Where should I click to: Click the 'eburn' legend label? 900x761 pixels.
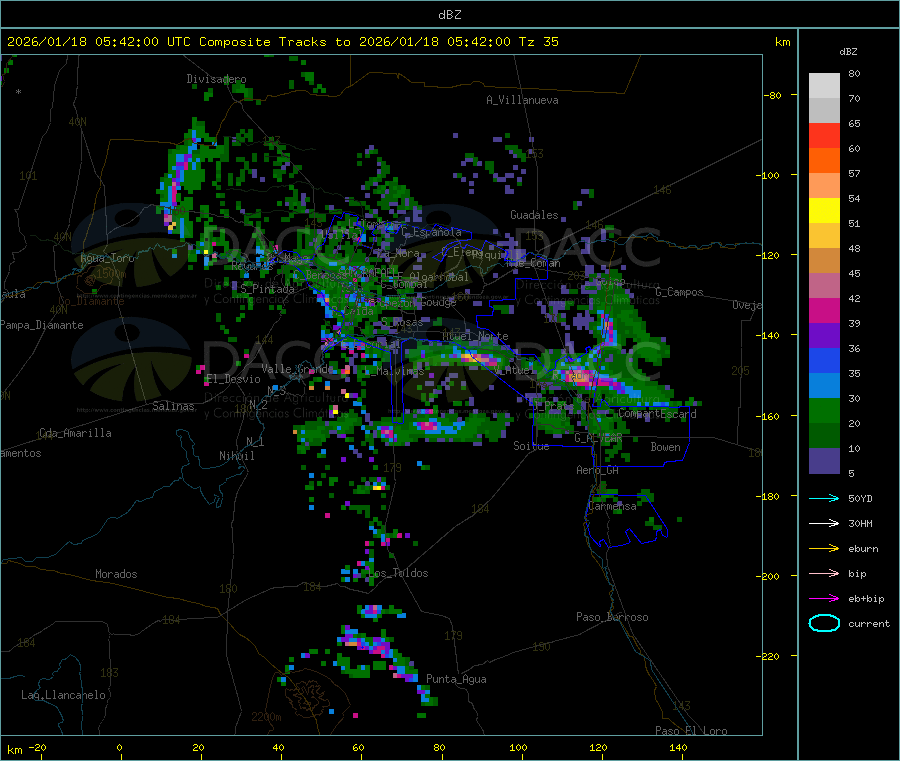[863, 549]
